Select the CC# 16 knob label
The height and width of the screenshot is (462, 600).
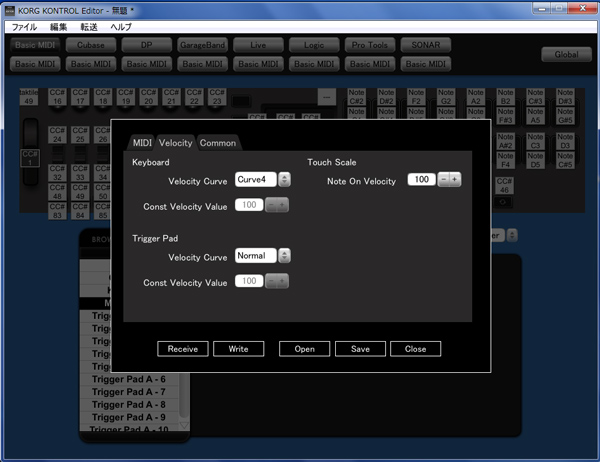[x=57, y=97]
